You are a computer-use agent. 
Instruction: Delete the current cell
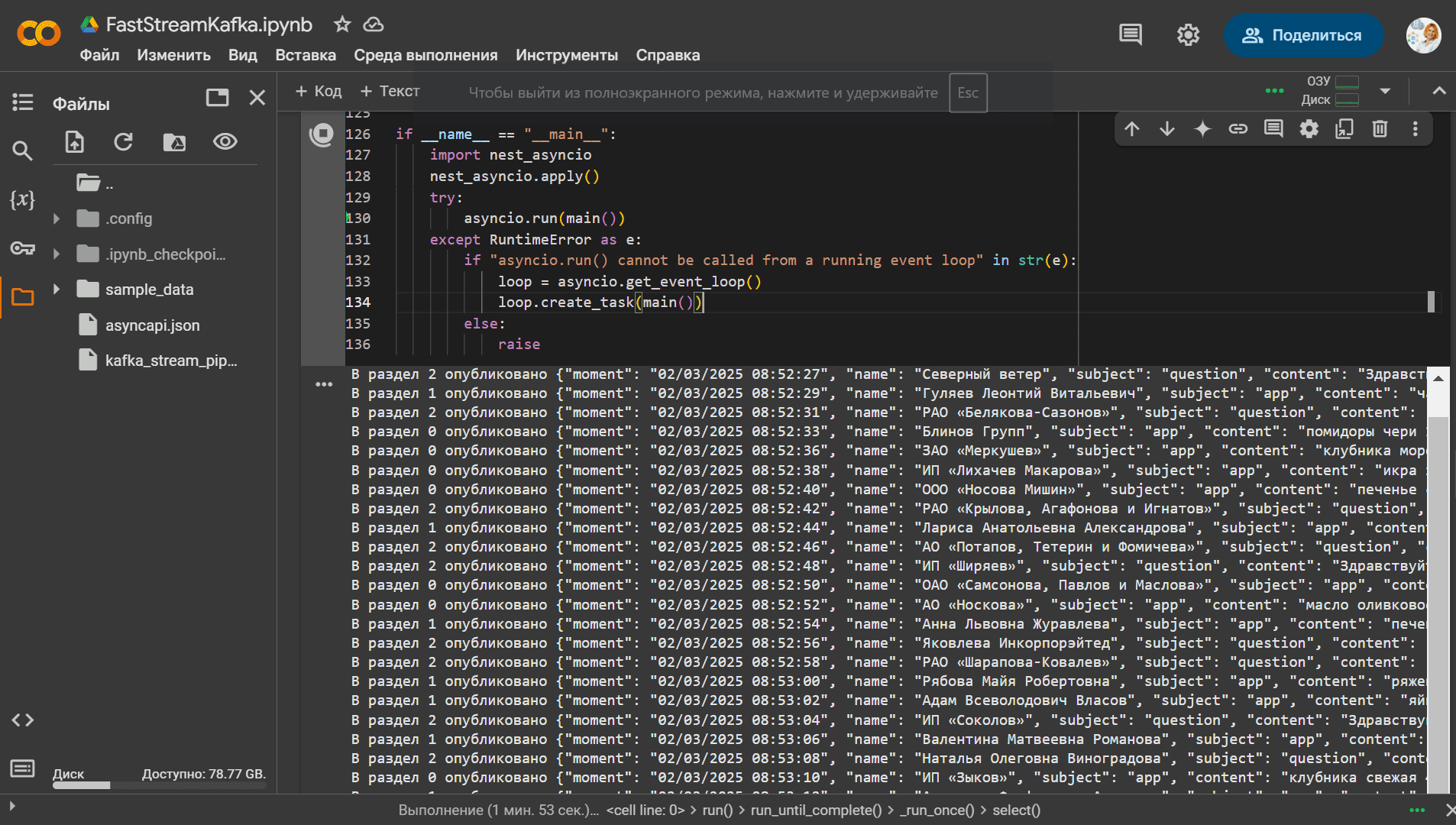(x=1380, y=128)
